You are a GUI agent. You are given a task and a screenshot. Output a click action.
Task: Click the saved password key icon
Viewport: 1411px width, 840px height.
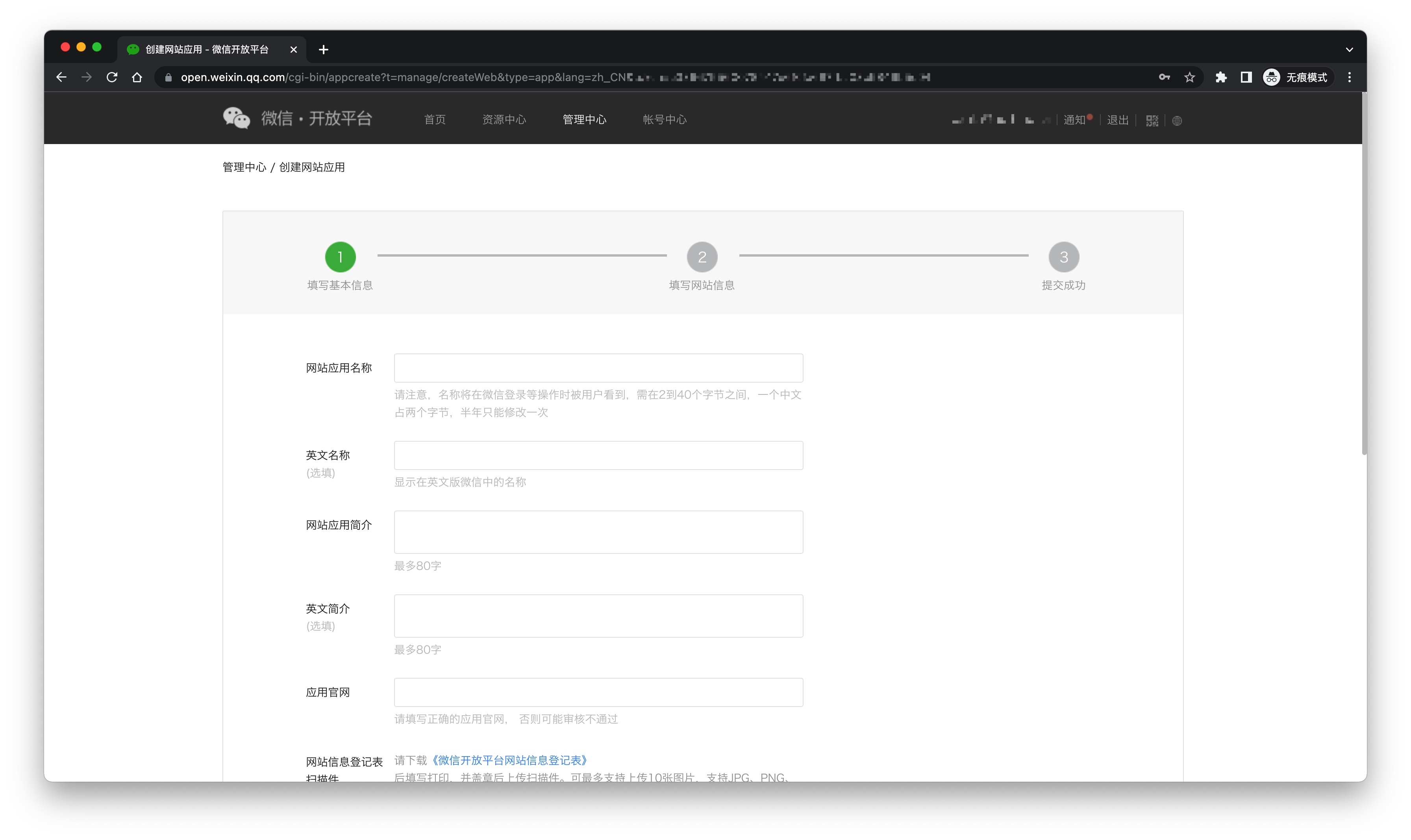tap(1164, 78)
